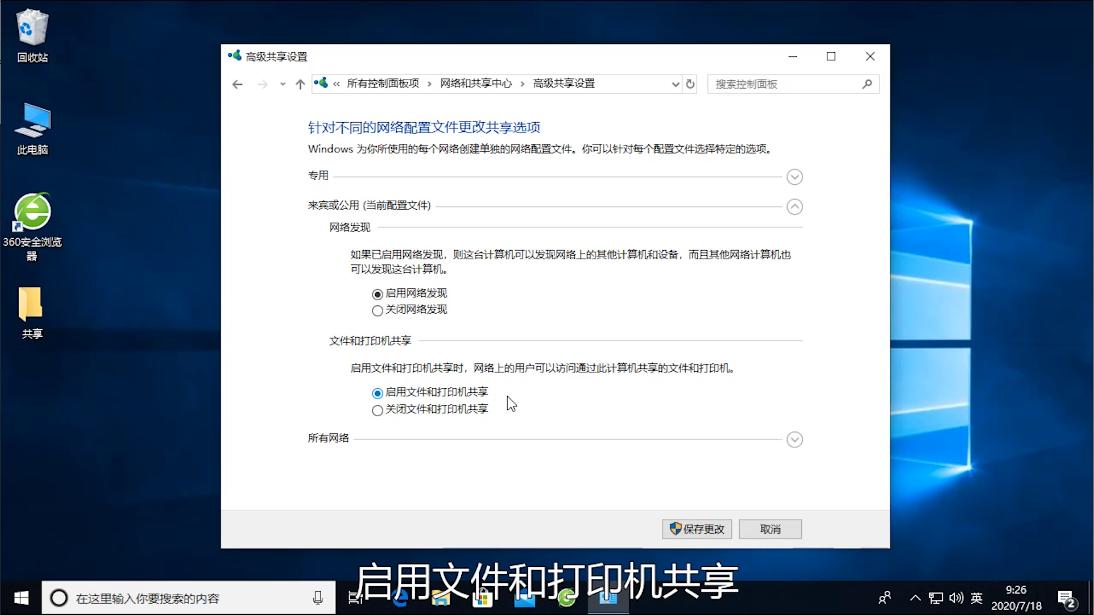The height and width of the screenshot is (615, 1094).
Task: Click the refresh icon next to address bar
Action: click(689, 84)
